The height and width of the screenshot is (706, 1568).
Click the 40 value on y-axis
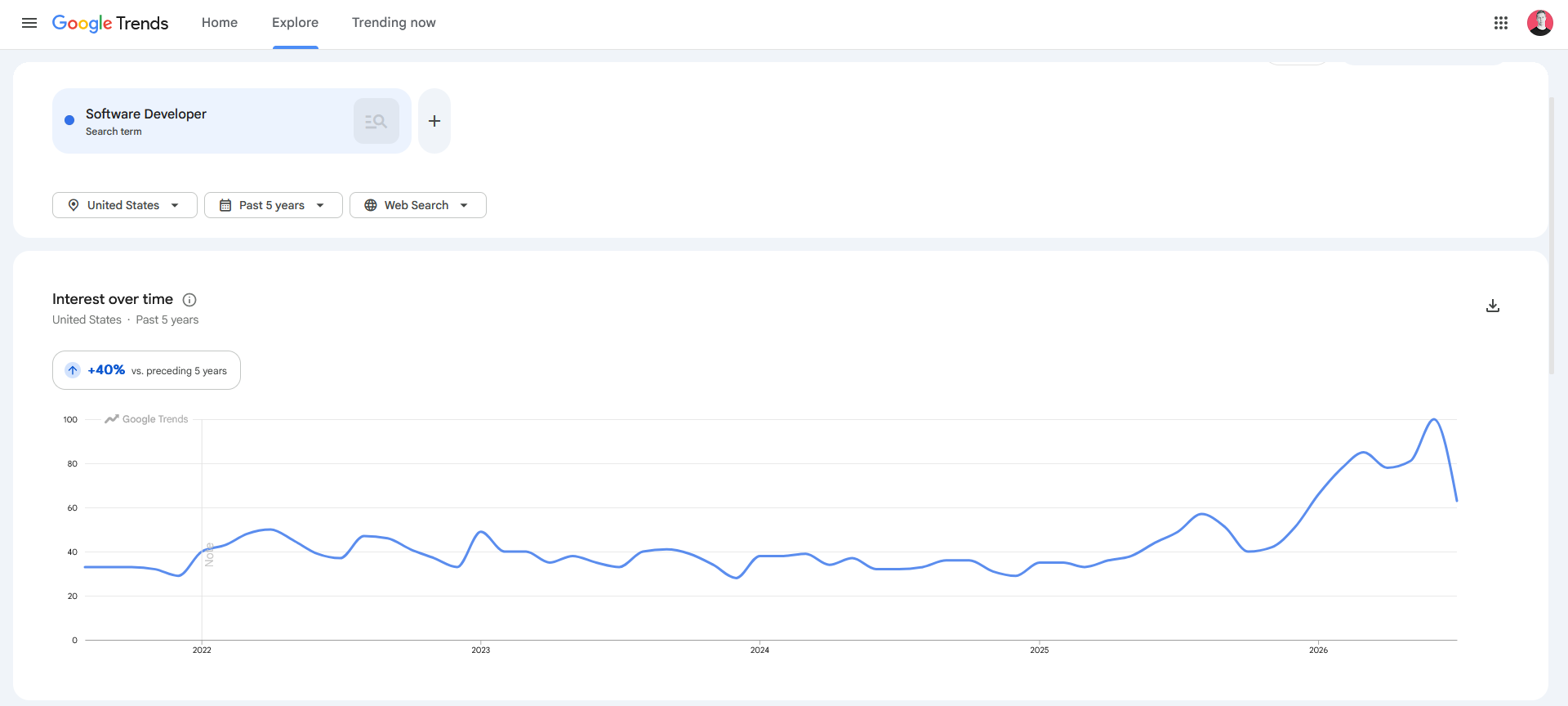[x=73, y=552]
